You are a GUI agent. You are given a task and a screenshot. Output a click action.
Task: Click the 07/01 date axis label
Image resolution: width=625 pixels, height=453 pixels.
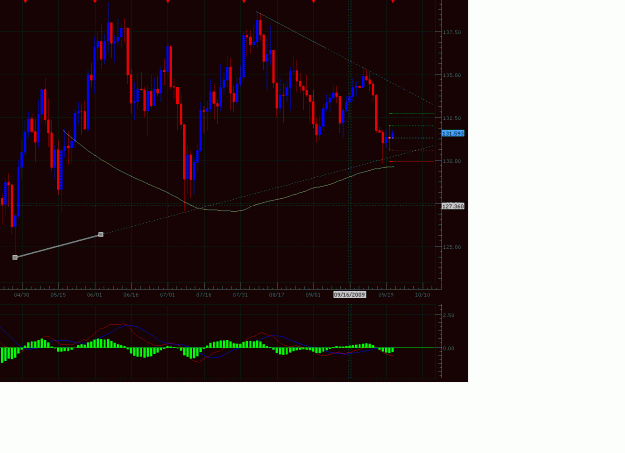click(x=167, y=295)
